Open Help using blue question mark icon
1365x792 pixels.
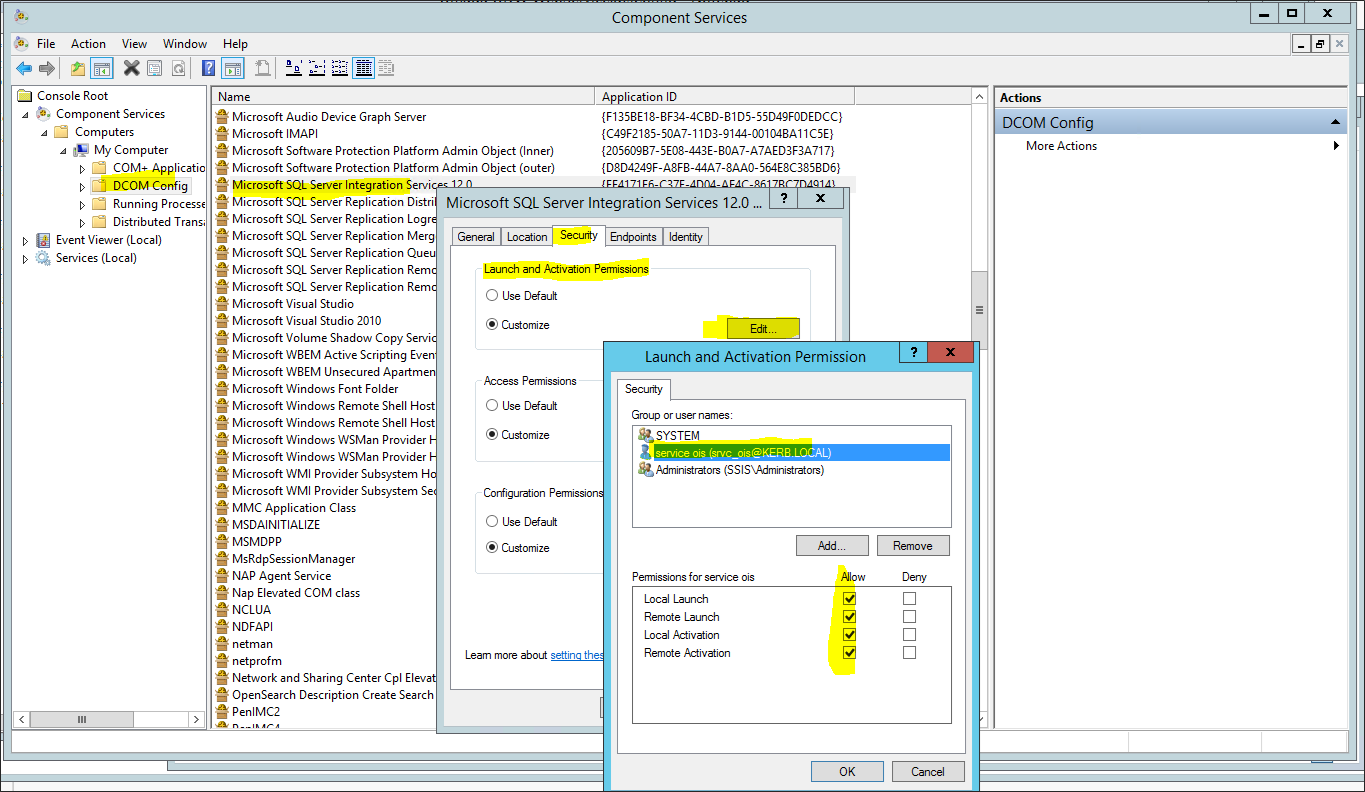tap(209, 68)
